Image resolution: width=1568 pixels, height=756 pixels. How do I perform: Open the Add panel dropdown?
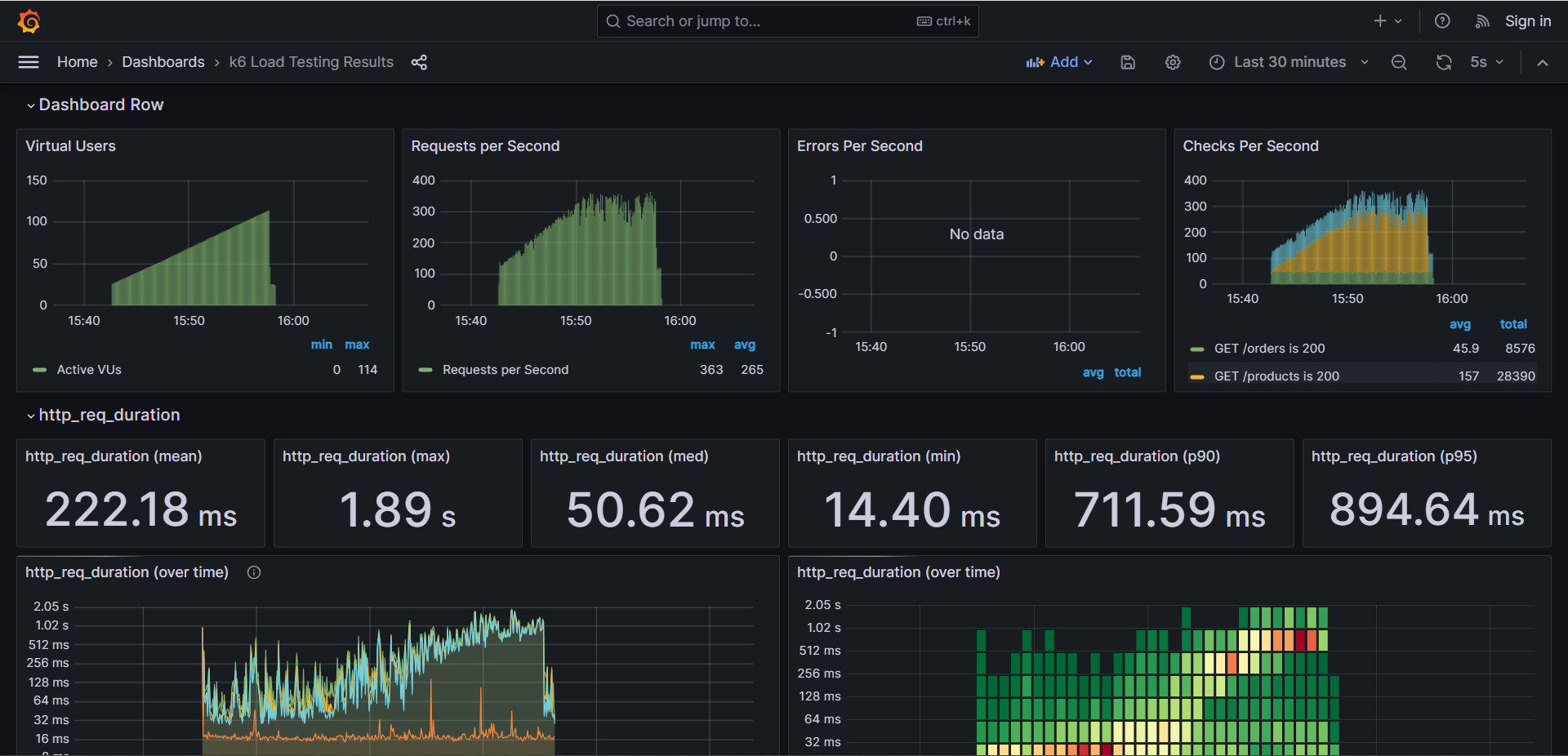pos(1059,62)
